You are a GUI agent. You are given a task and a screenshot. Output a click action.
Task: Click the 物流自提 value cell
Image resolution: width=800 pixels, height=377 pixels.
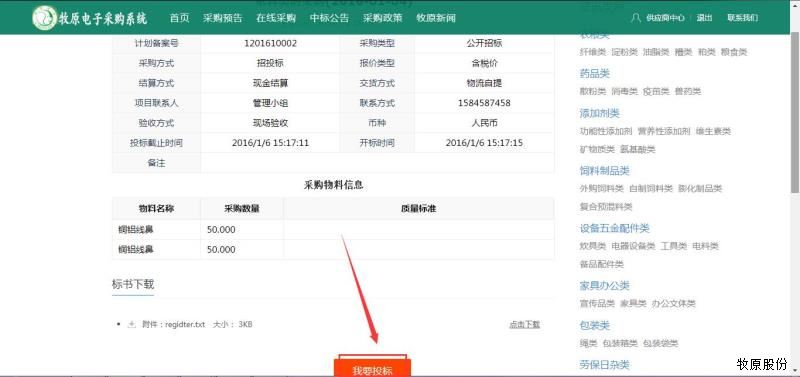484,83
